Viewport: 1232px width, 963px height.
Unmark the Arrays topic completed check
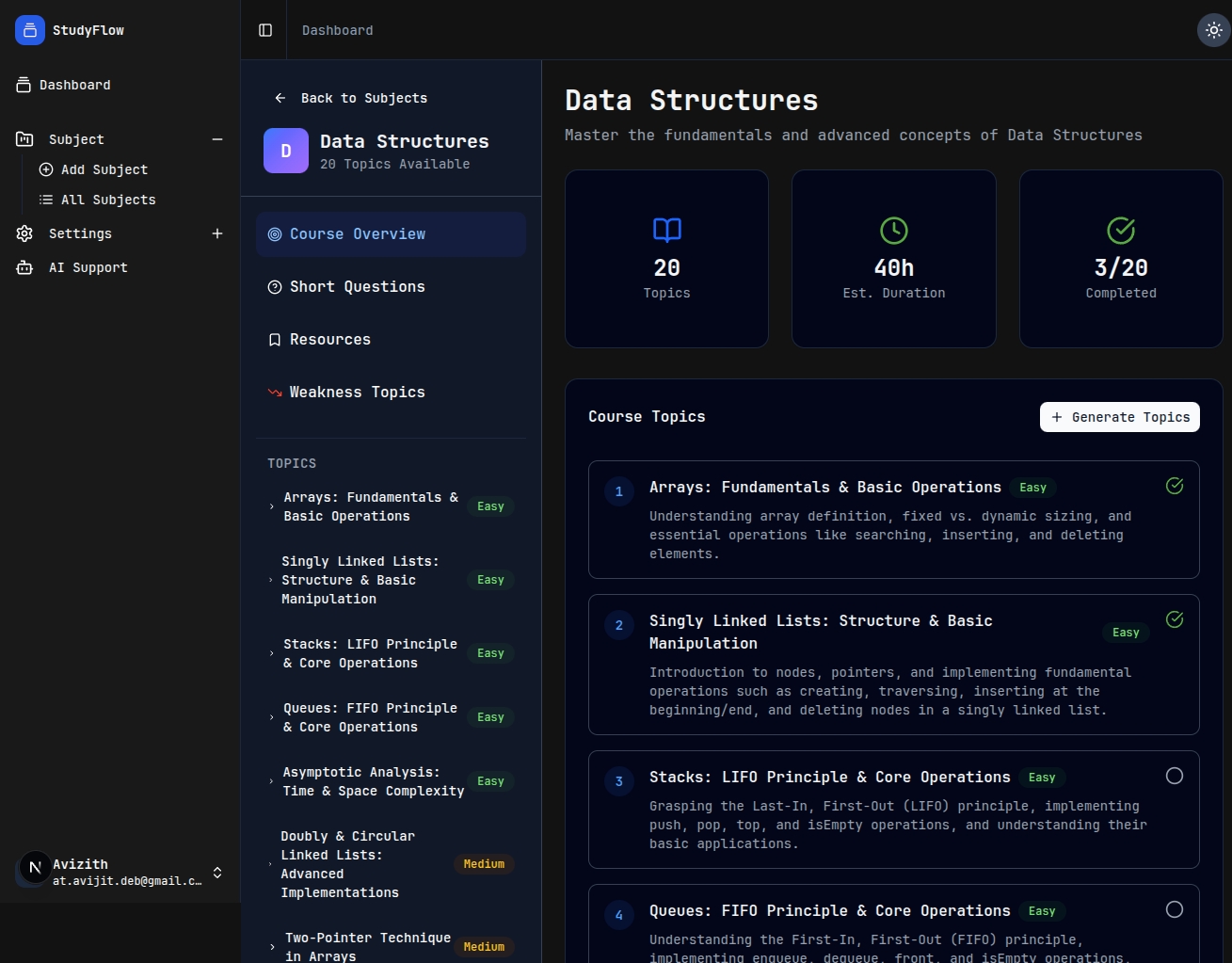pyautogui.click(x=1175, y=486)
